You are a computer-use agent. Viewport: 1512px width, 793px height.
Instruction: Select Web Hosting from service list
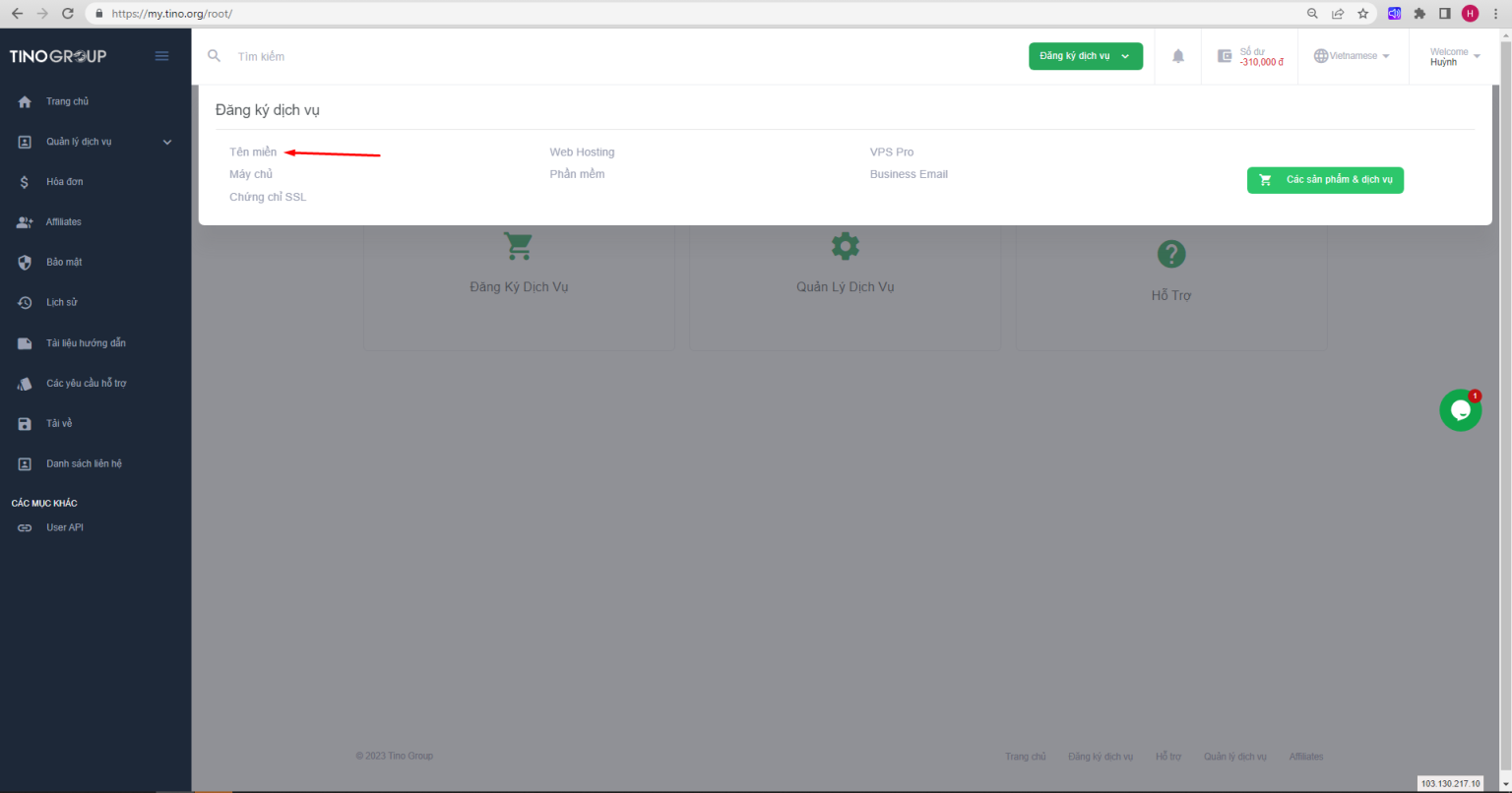point(582,152)
